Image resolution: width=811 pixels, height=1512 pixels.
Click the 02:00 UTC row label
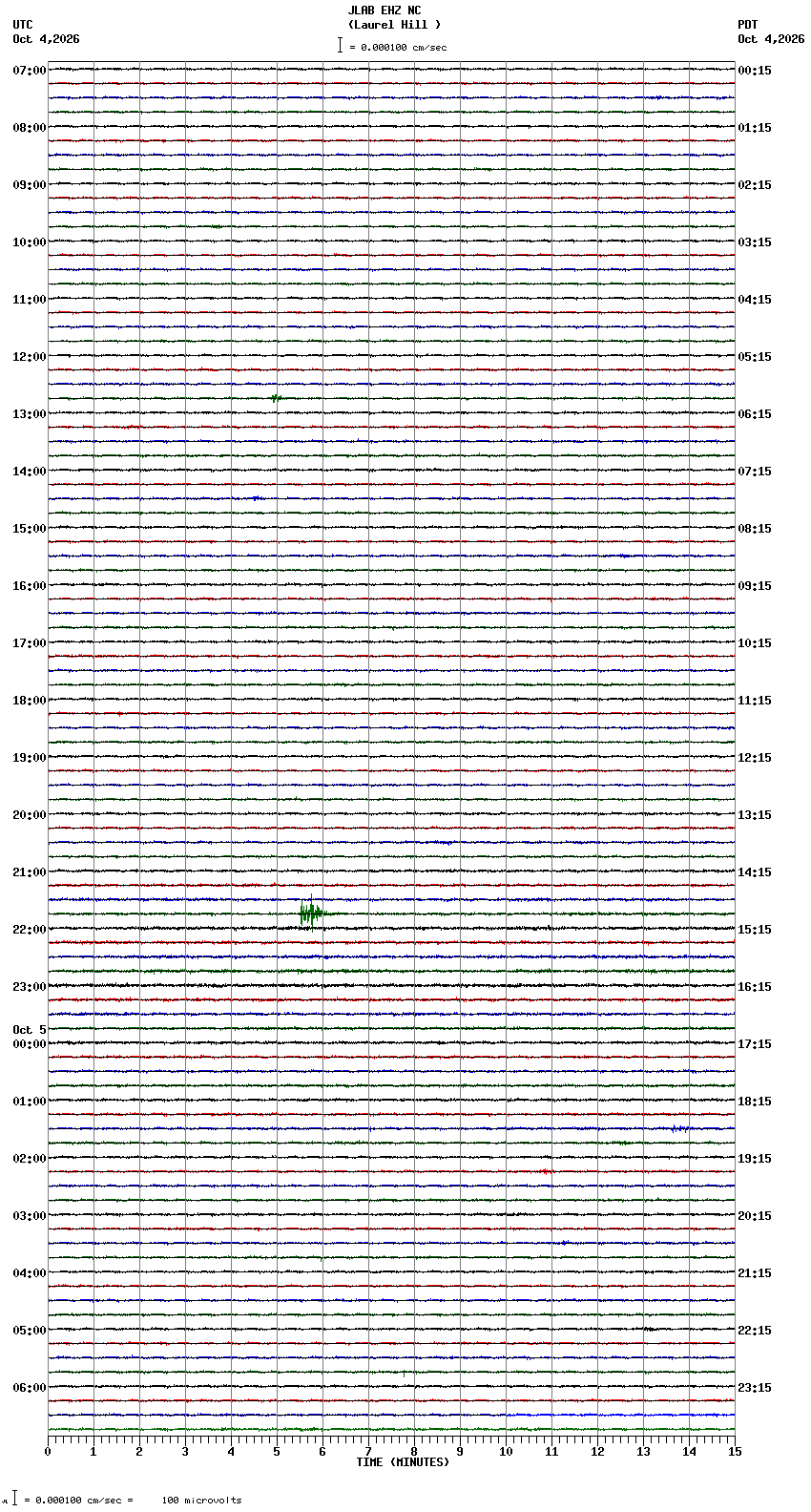30,1159
